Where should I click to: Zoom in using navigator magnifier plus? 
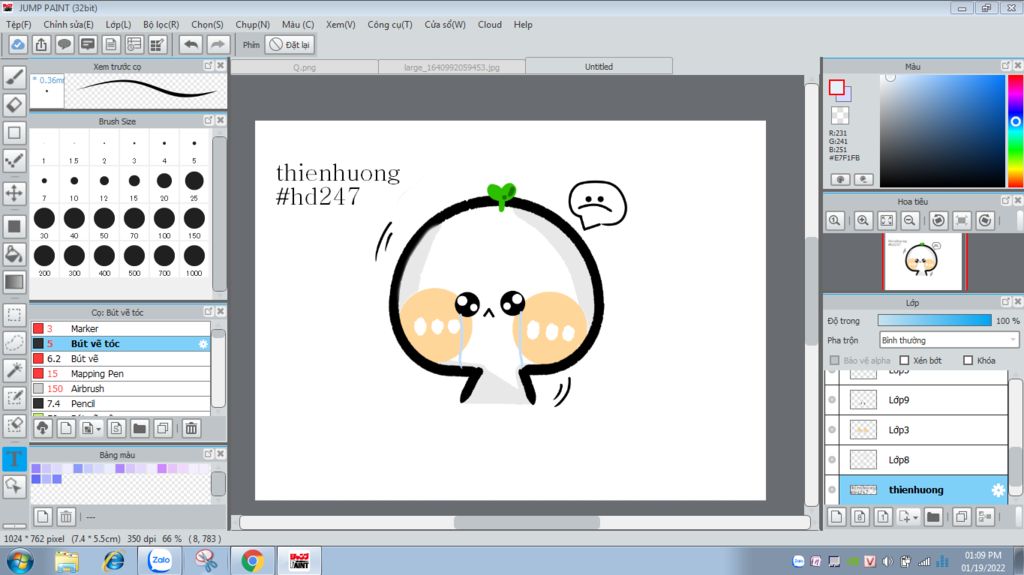[863, 221]
